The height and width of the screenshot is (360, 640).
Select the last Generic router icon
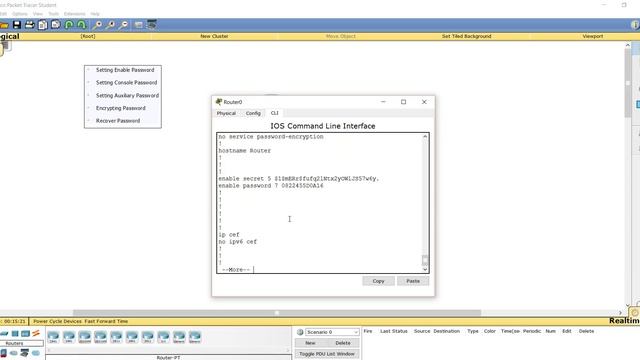click(x=195, y=337)
